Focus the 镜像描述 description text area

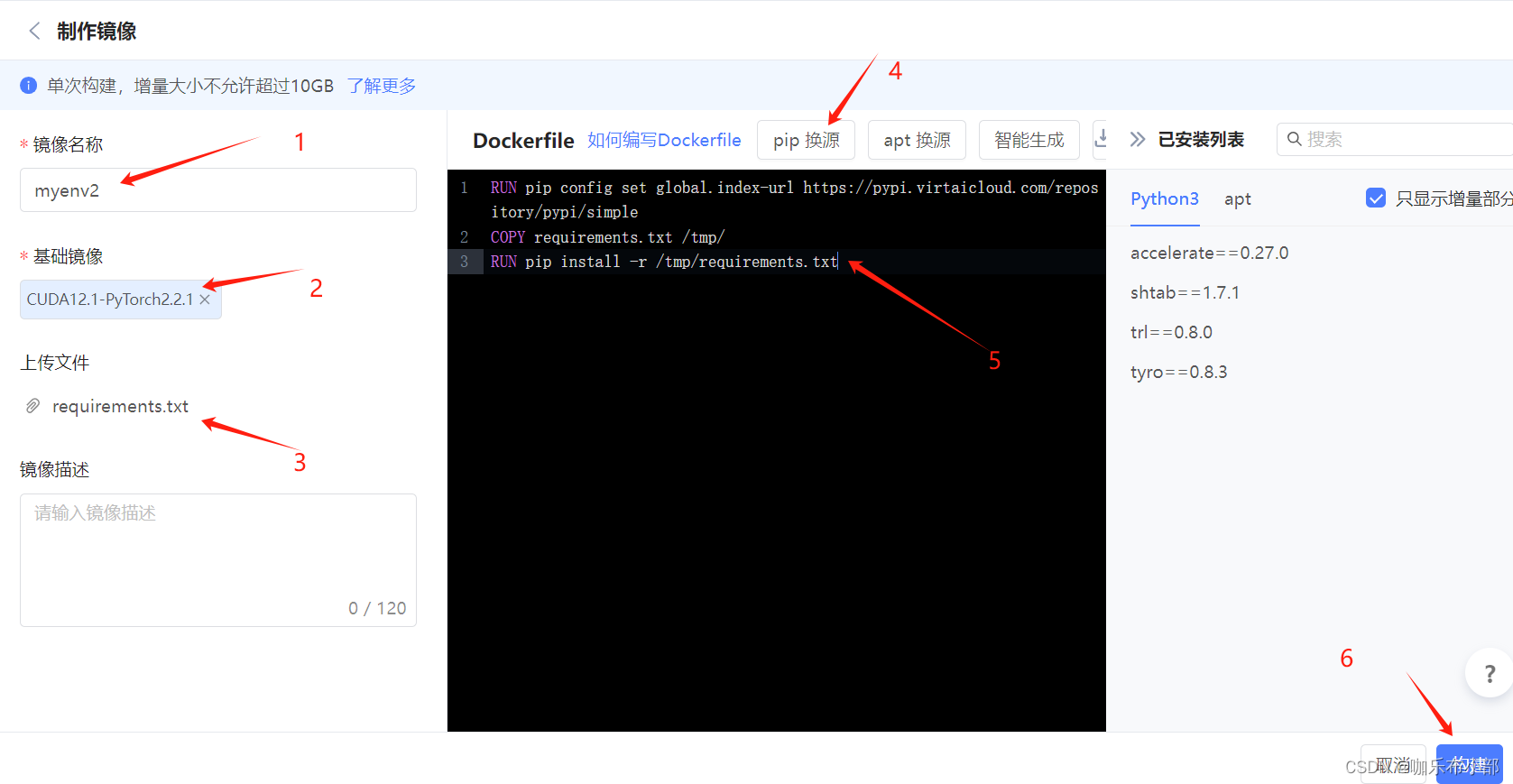pos(218,560)
